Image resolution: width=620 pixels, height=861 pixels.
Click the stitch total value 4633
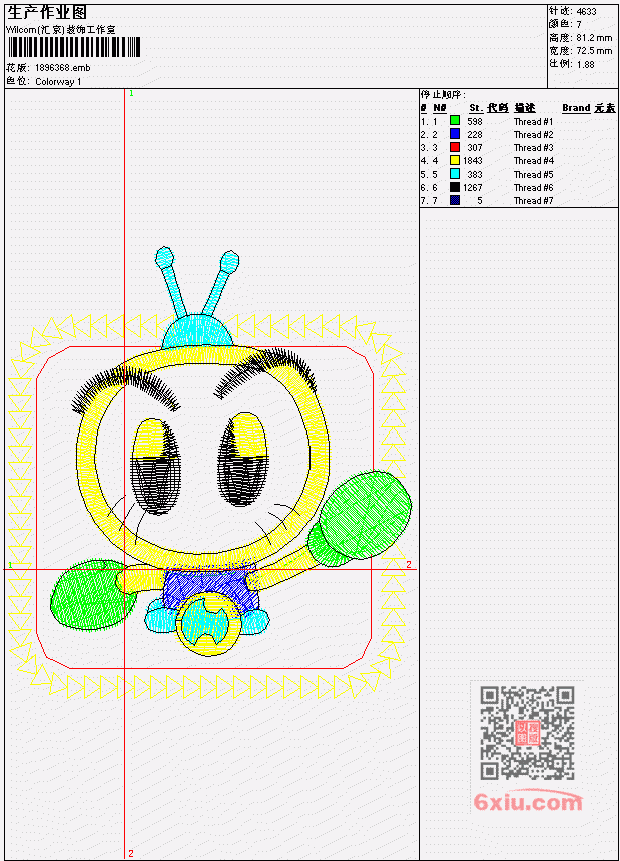pyautogui.click(x=587, y=11)
